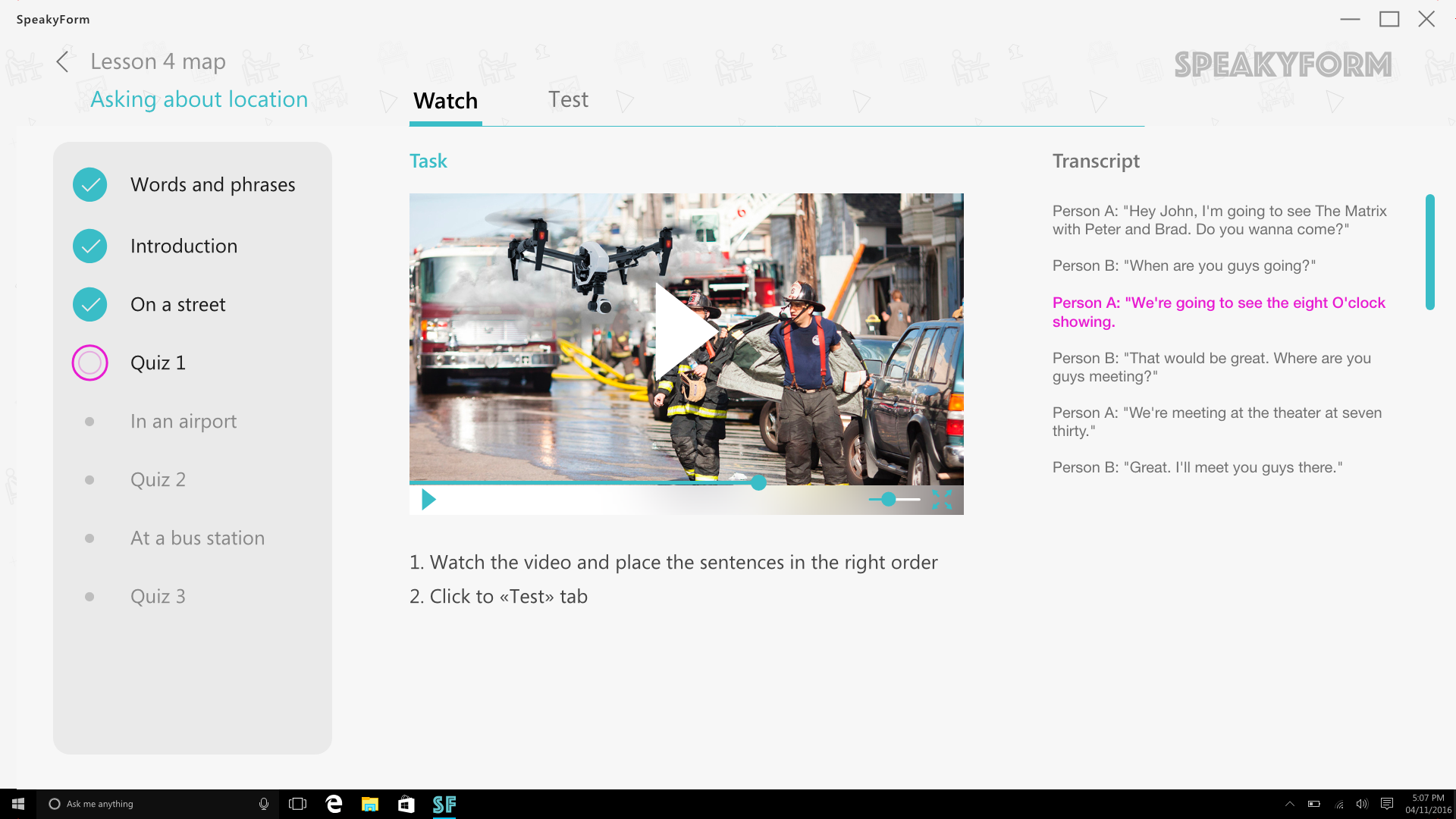Open the Quiz 2 step
Image resolution: width=1456 pixels, height=819 pixels.
click(158, 479)
